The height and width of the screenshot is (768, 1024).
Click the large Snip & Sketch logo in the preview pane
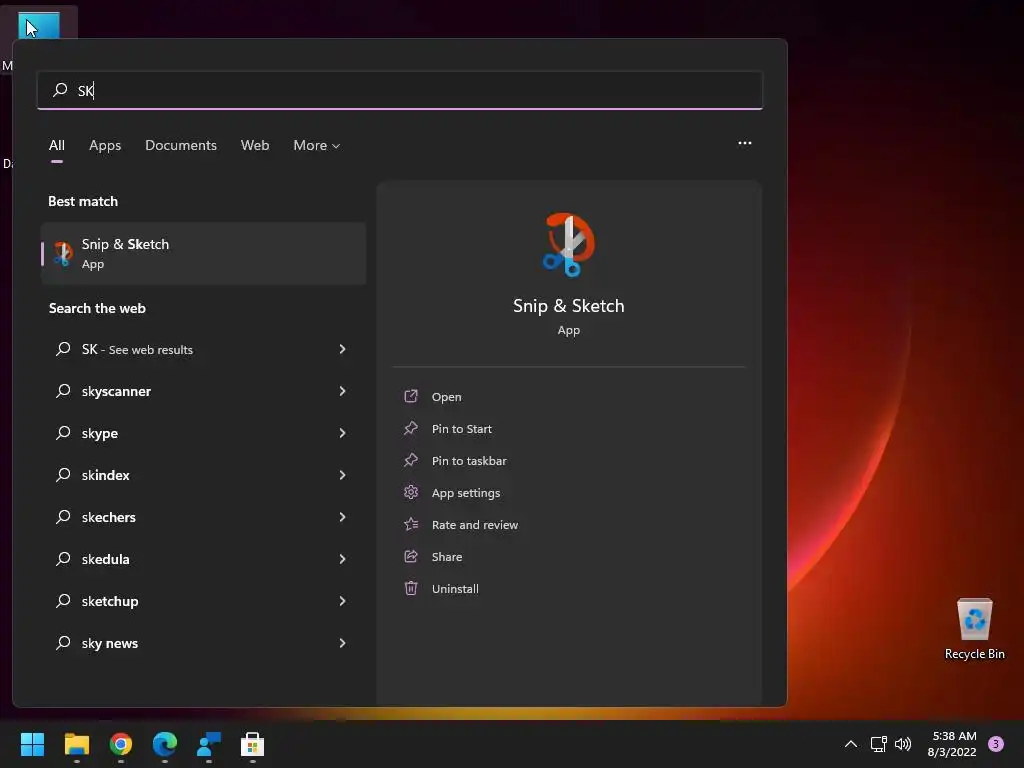(568, 245)
